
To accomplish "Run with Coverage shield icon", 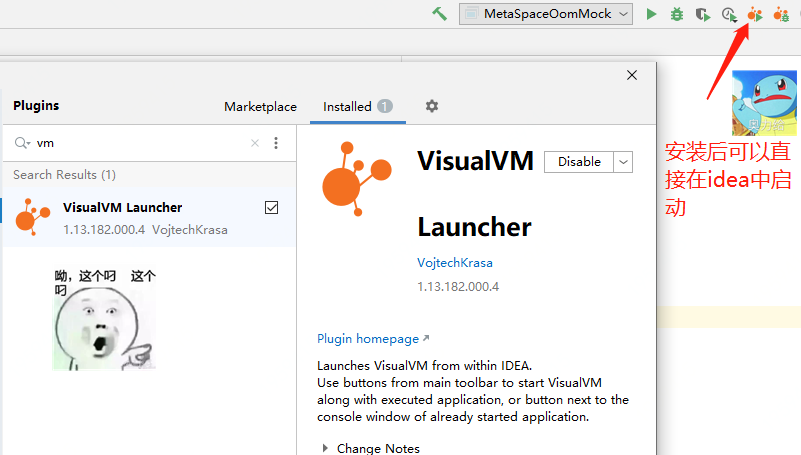I will (x=703, y=14).
